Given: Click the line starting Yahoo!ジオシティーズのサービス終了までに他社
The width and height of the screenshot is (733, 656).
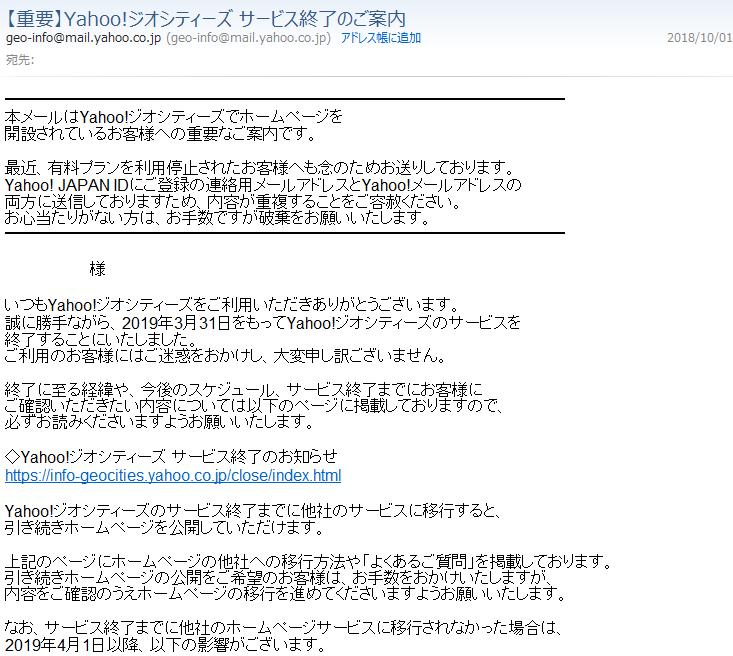Looking at the screenshot, I should click(253, 511).
